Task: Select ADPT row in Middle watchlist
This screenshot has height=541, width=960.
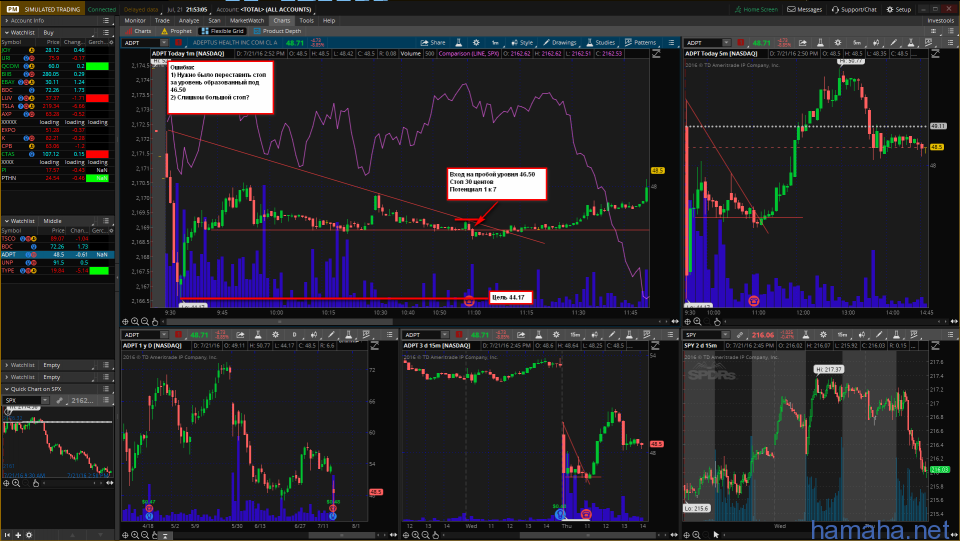Action: click(57, 255)
